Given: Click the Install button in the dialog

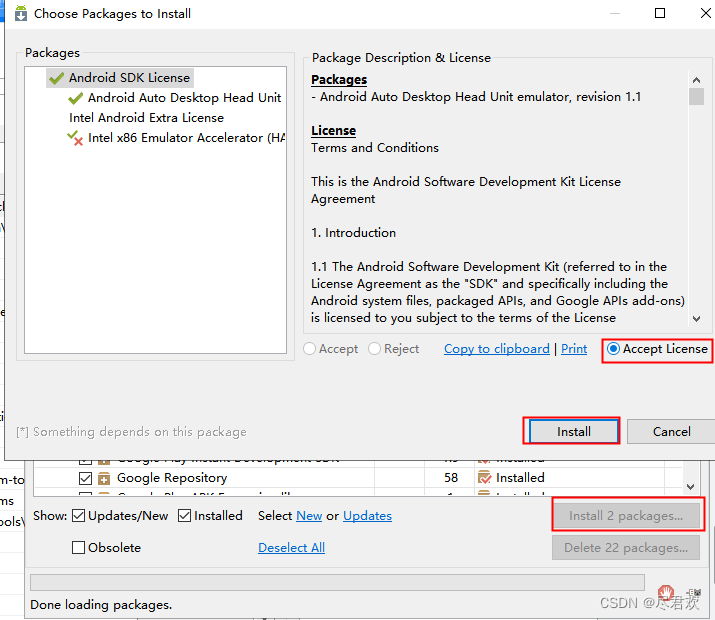Looking at the screenshot, I should [x=573, y=431].
